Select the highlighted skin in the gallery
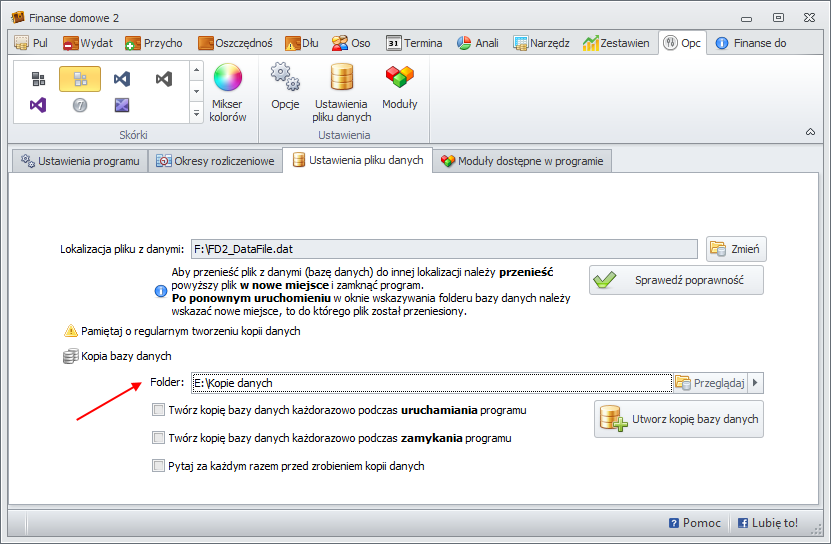Screen dimensions: 831x544 click(79, 79)
